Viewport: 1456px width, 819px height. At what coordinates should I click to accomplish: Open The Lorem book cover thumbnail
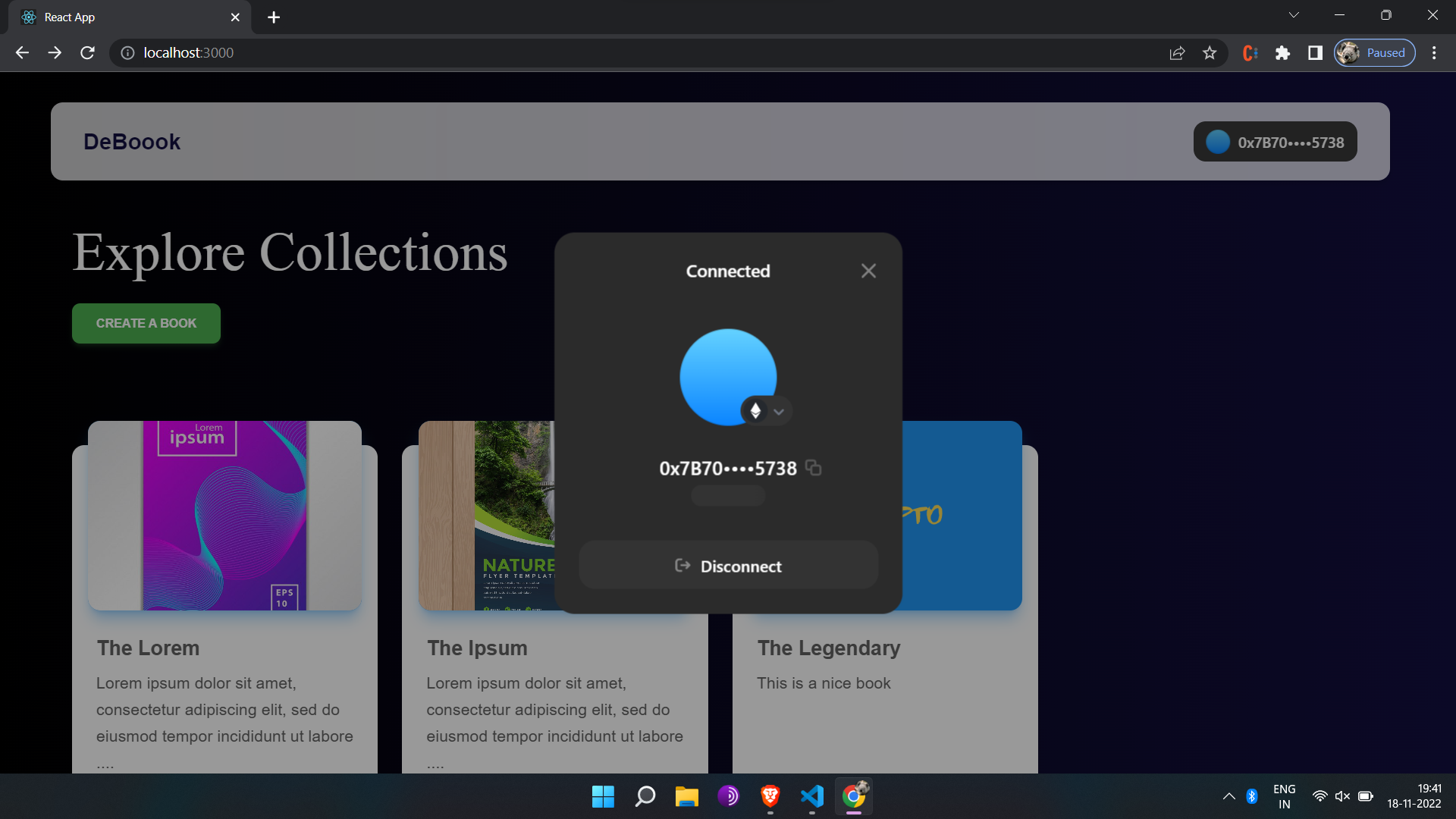pos(224,516)
